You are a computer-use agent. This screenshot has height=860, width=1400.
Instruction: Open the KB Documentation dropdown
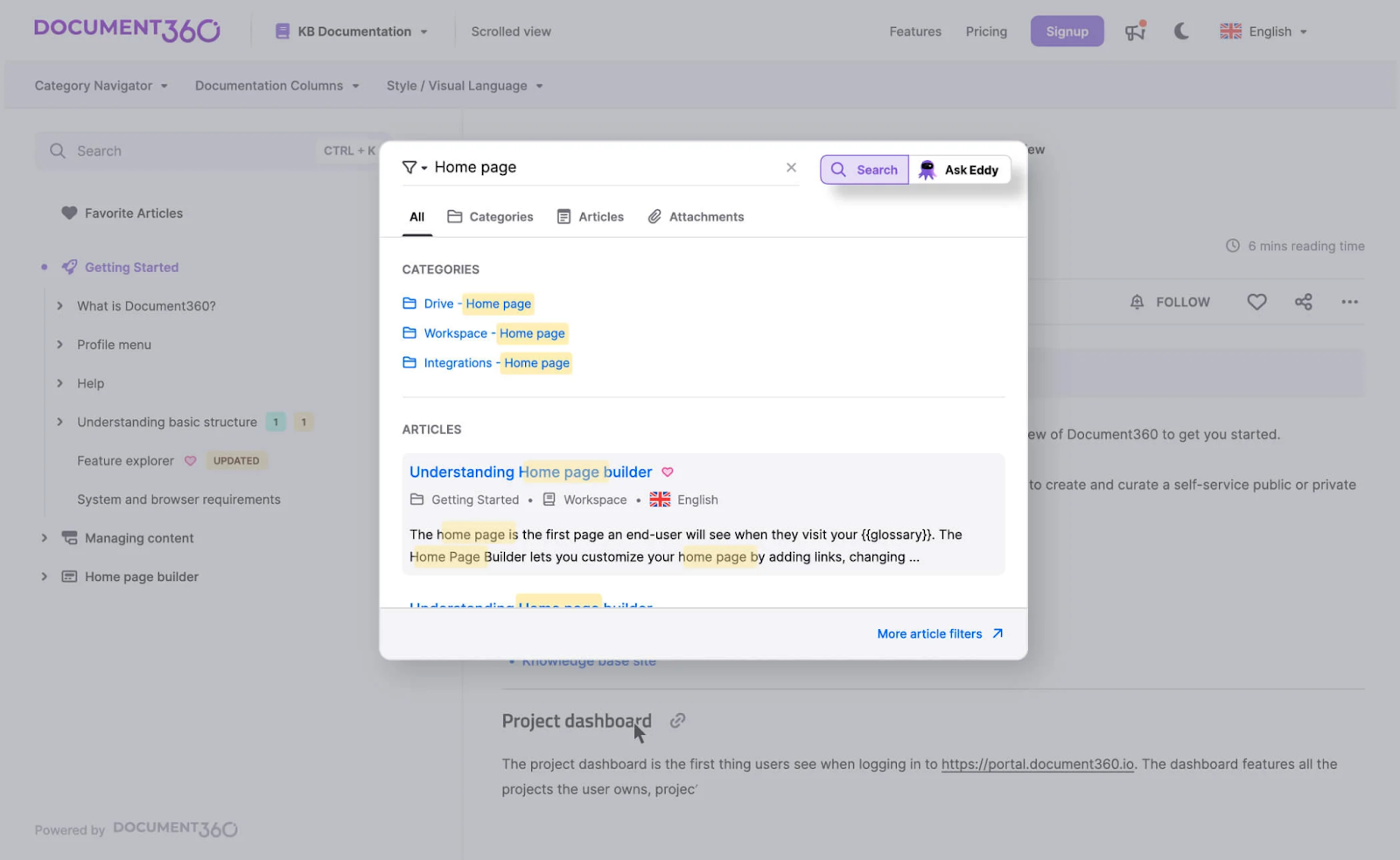click(x=352, y=31)
